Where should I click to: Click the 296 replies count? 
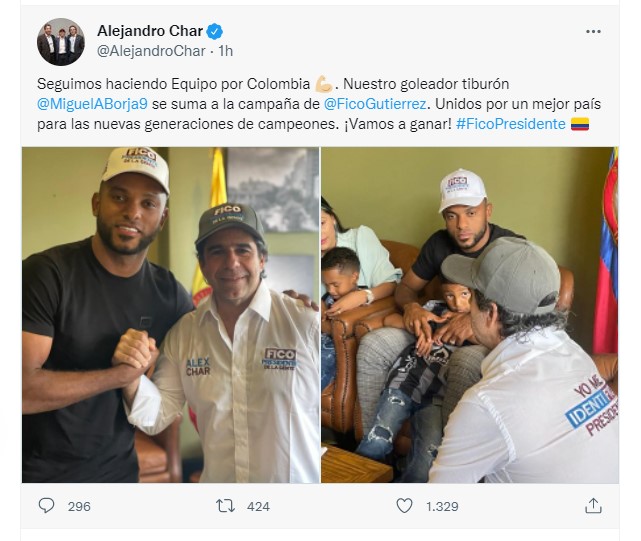79,507
